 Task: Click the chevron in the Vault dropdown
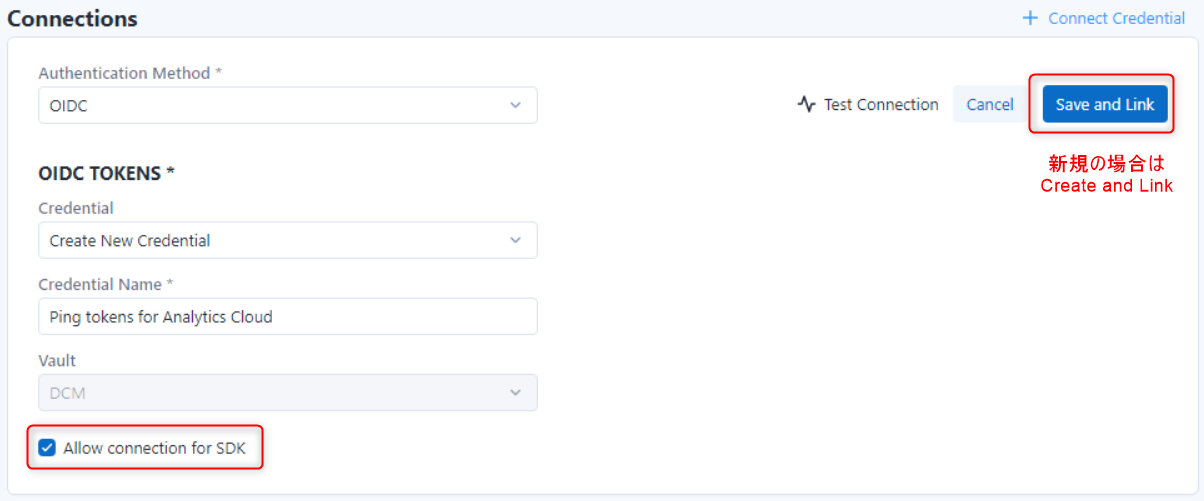point(515,393)
